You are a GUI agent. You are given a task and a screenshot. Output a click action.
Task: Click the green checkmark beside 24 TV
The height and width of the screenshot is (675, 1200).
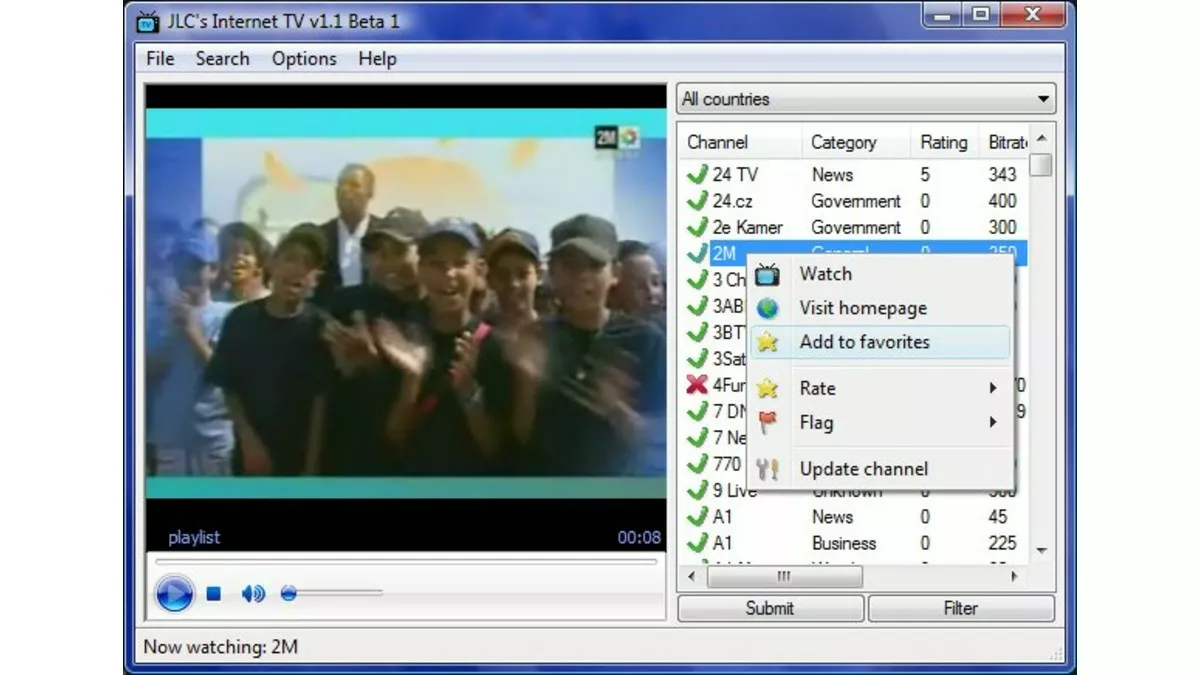pos(697,174)
